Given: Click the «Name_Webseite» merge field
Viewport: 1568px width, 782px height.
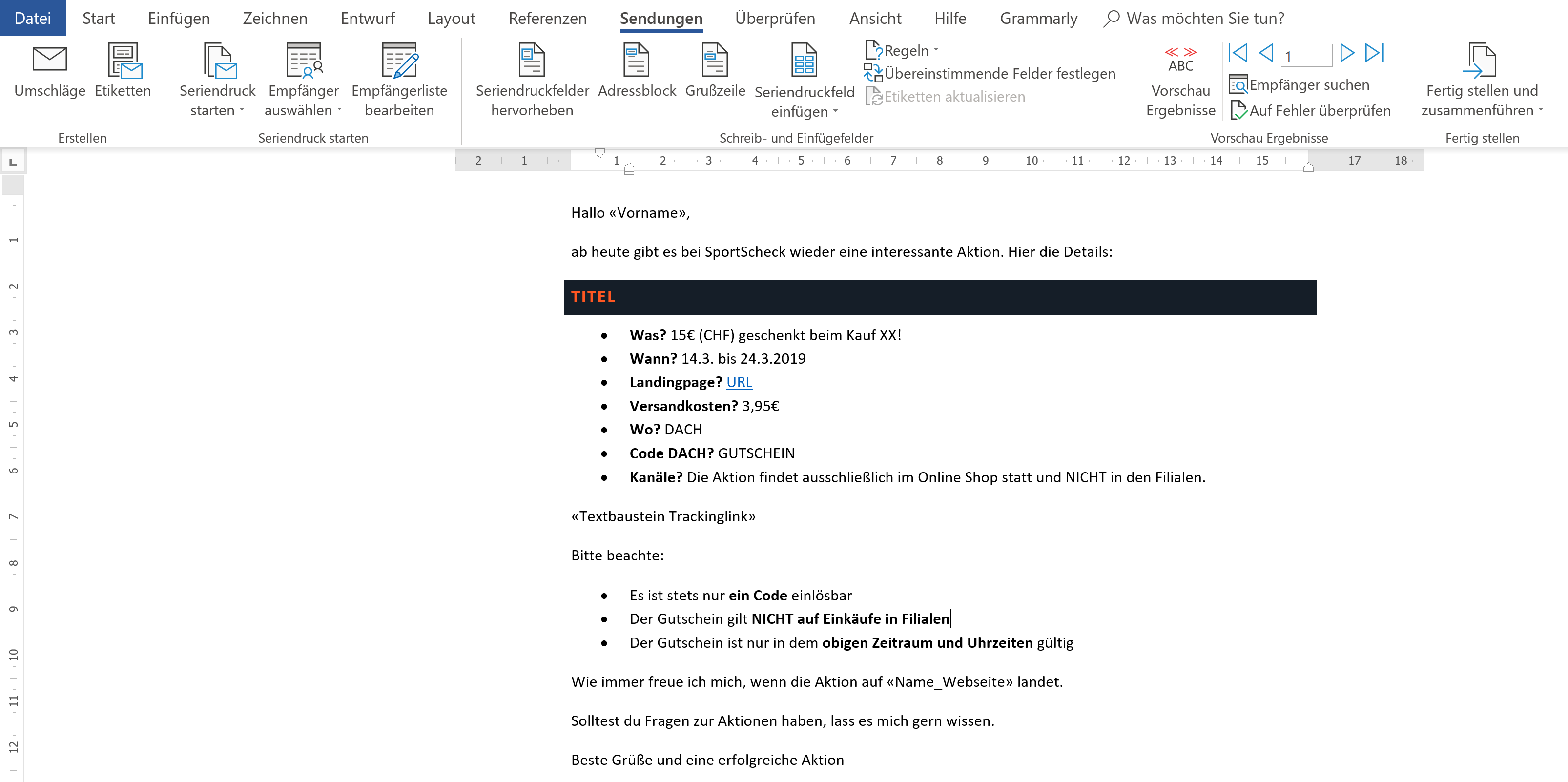Looking at the screenshot, I should [x=949, y=681].
